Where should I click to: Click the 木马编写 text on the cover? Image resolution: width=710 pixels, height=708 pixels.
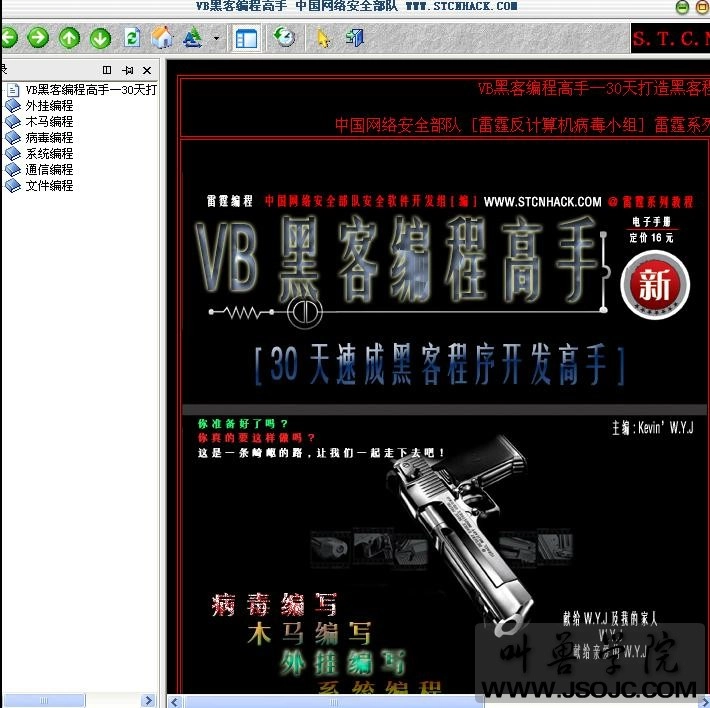click(309, 633)
